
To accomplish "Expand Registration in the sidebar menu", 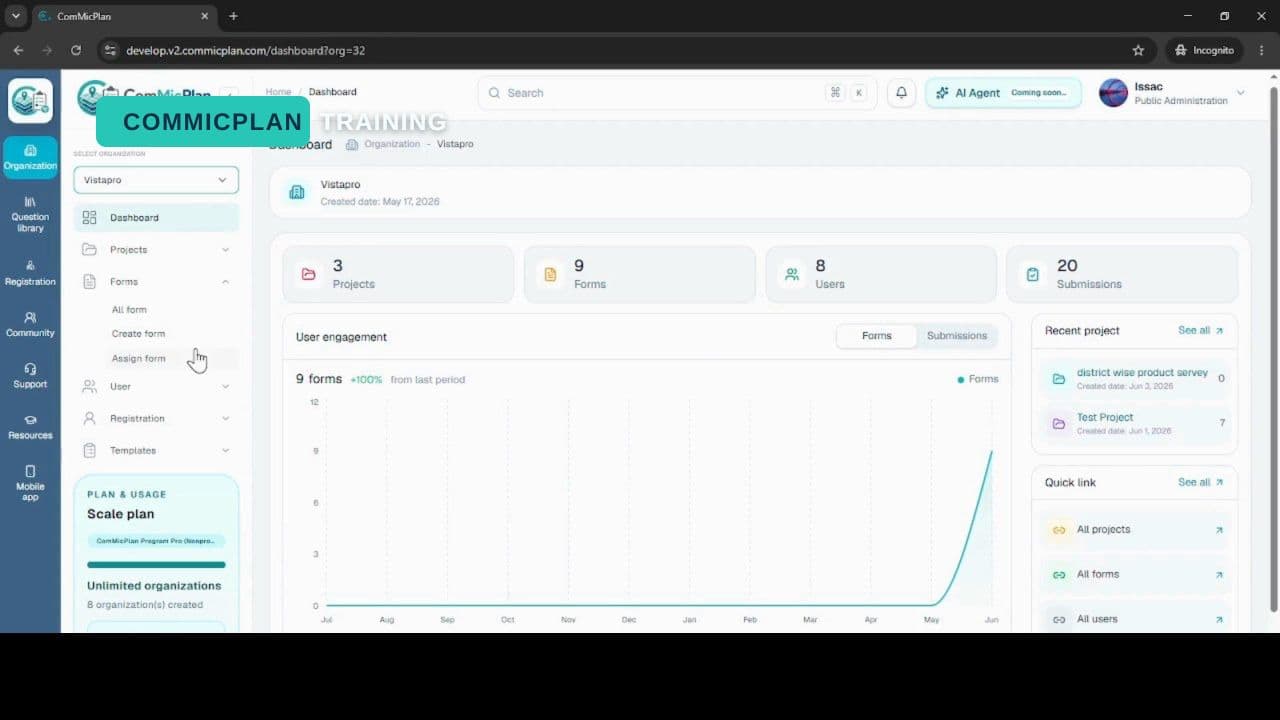I will coord(156,418).
